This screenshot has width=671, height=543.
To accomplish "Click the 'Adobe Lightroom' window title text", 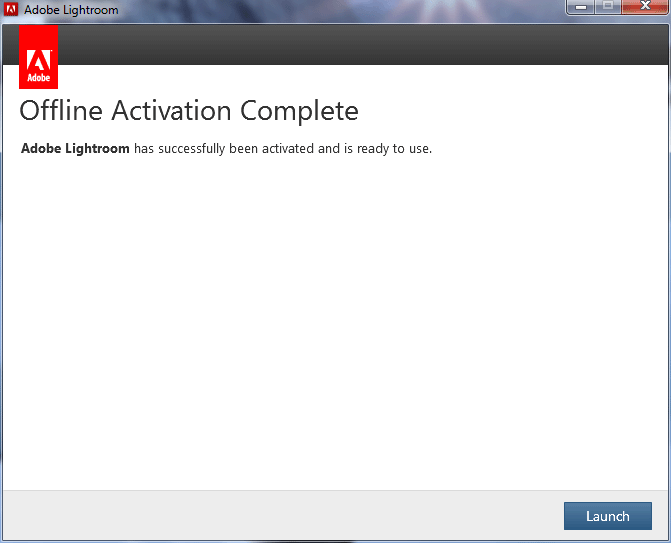I will click(x=71, y=10).
